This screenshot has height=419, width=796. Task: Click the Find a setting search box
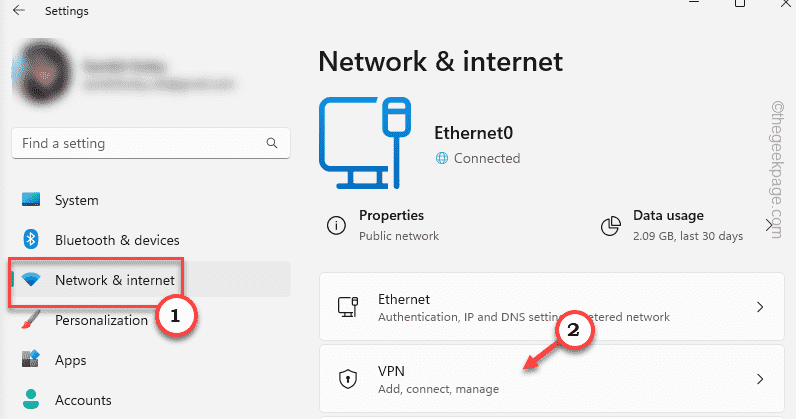[140, 143]
